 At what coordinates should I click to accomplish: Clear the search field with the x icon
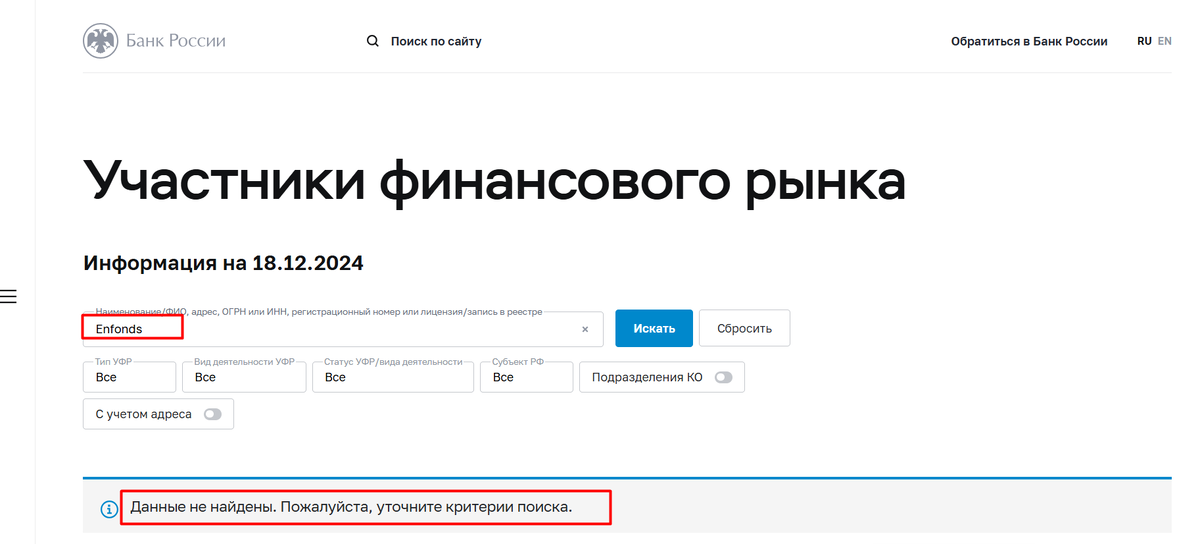(x=585, y=329)
